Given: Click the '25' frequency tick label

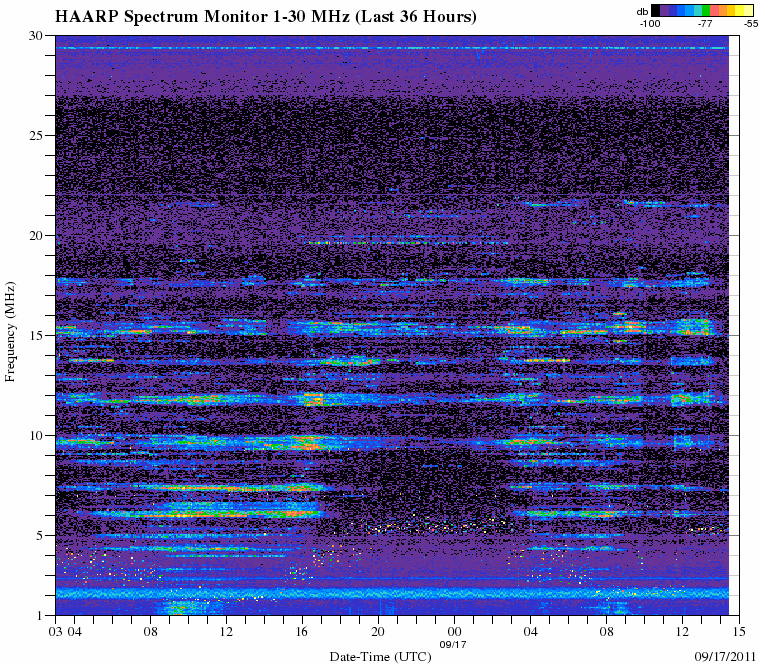Looking at the screenshot, I should [36, 136].
